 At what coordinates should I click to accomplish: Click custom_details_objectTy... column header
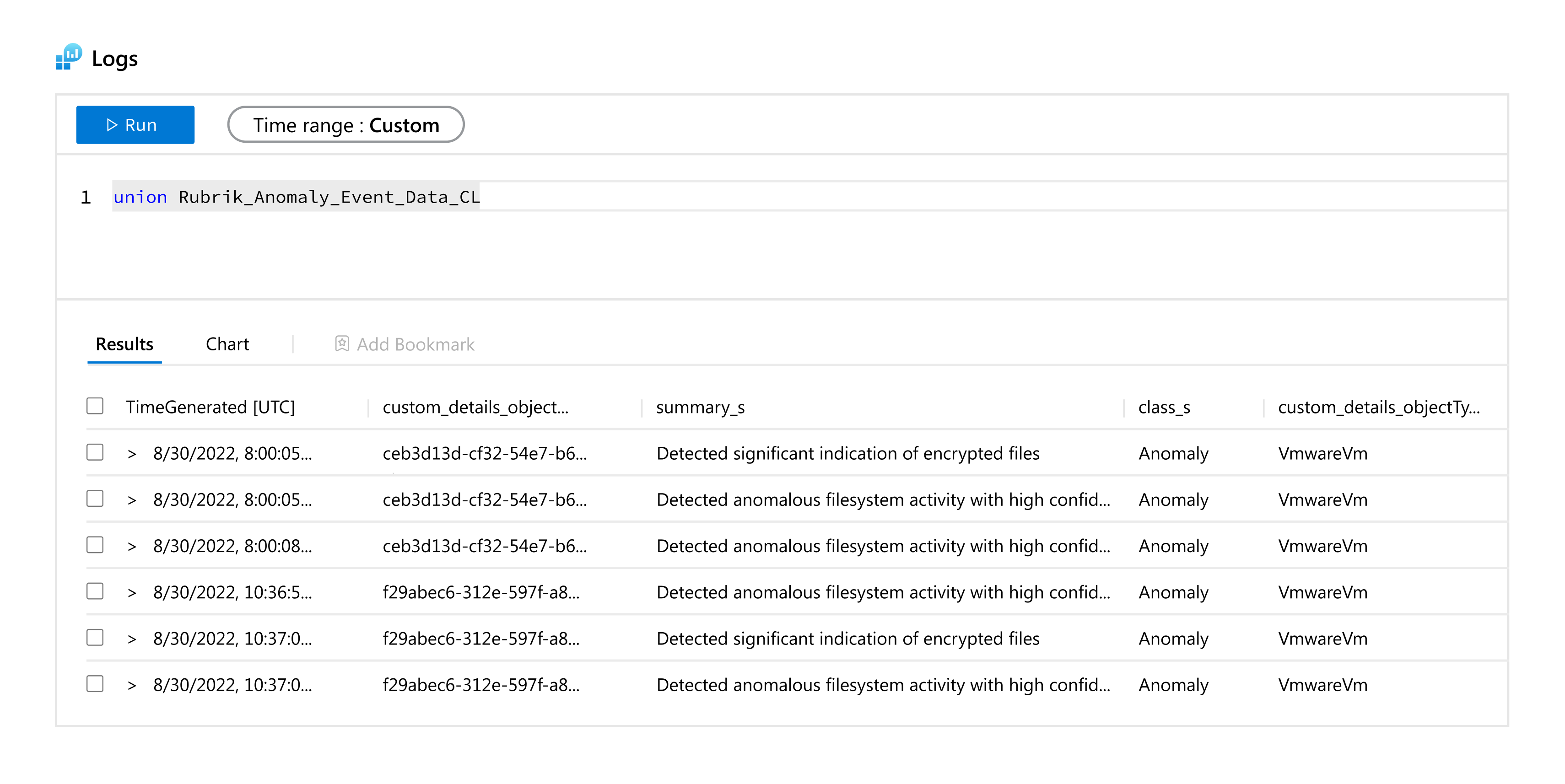click(1378, 407)
